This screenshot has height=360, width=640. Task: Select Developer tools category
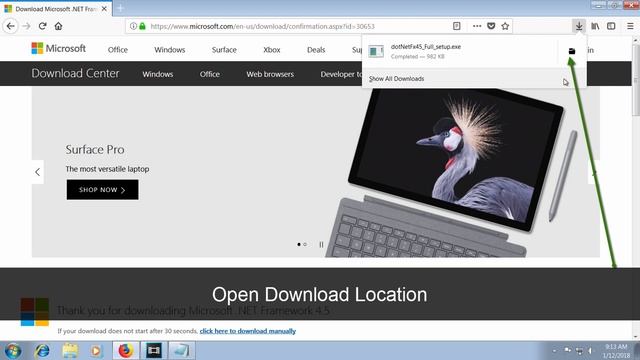(x=341, y=74)
